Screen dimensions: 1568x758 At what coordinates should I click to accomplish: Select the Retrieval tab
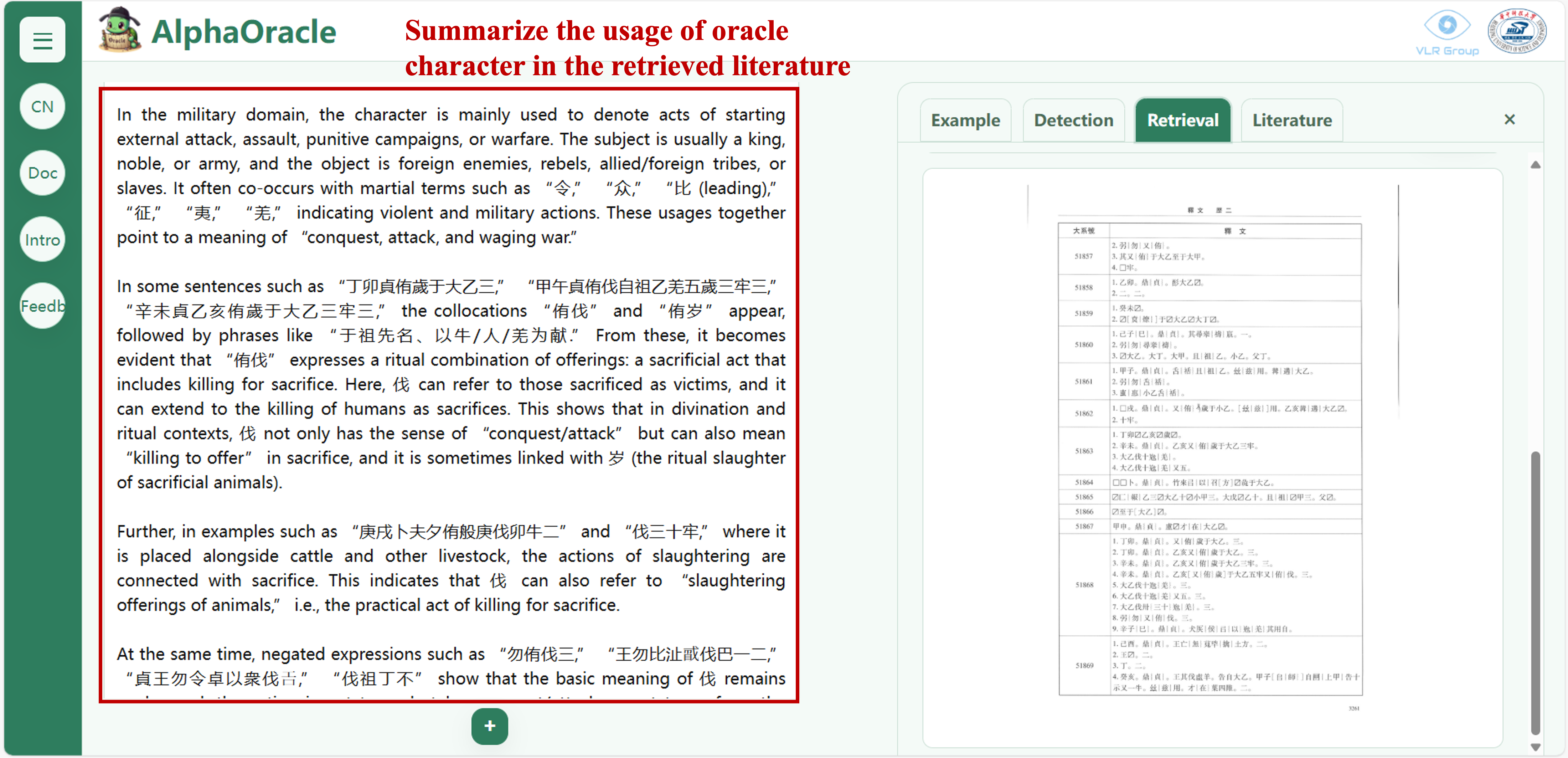pos(1182,120)
